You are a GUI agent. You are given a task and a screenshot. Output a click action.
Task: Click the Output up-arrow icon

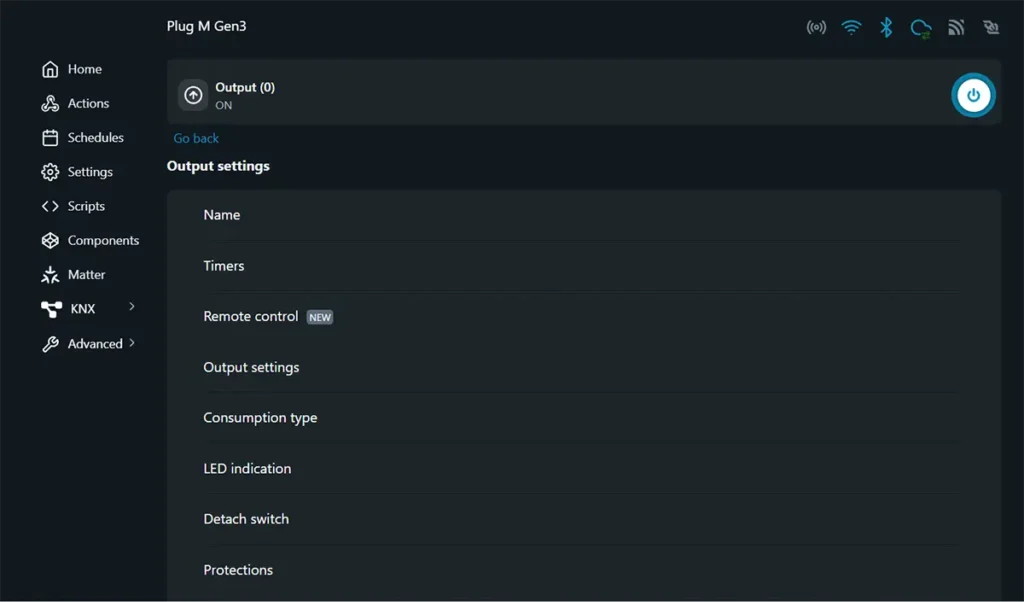pyautogui.click(x=194, y=95)
